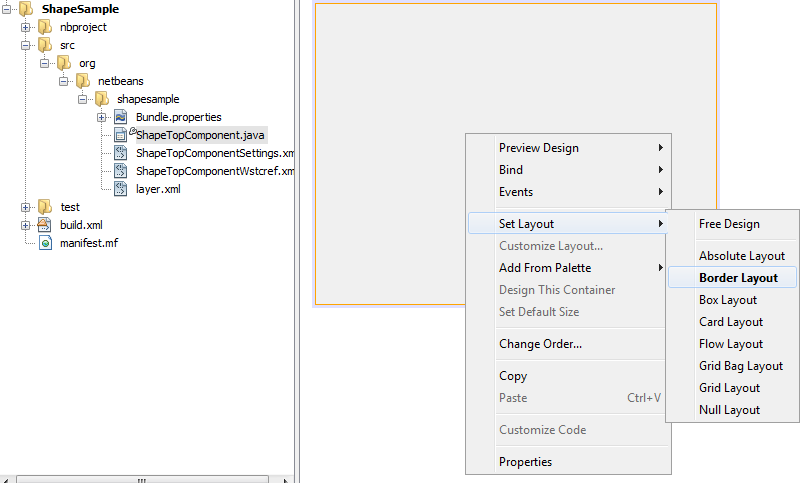Select ShapeTopComponentWstcref.xml in the tree

point(214,171)
